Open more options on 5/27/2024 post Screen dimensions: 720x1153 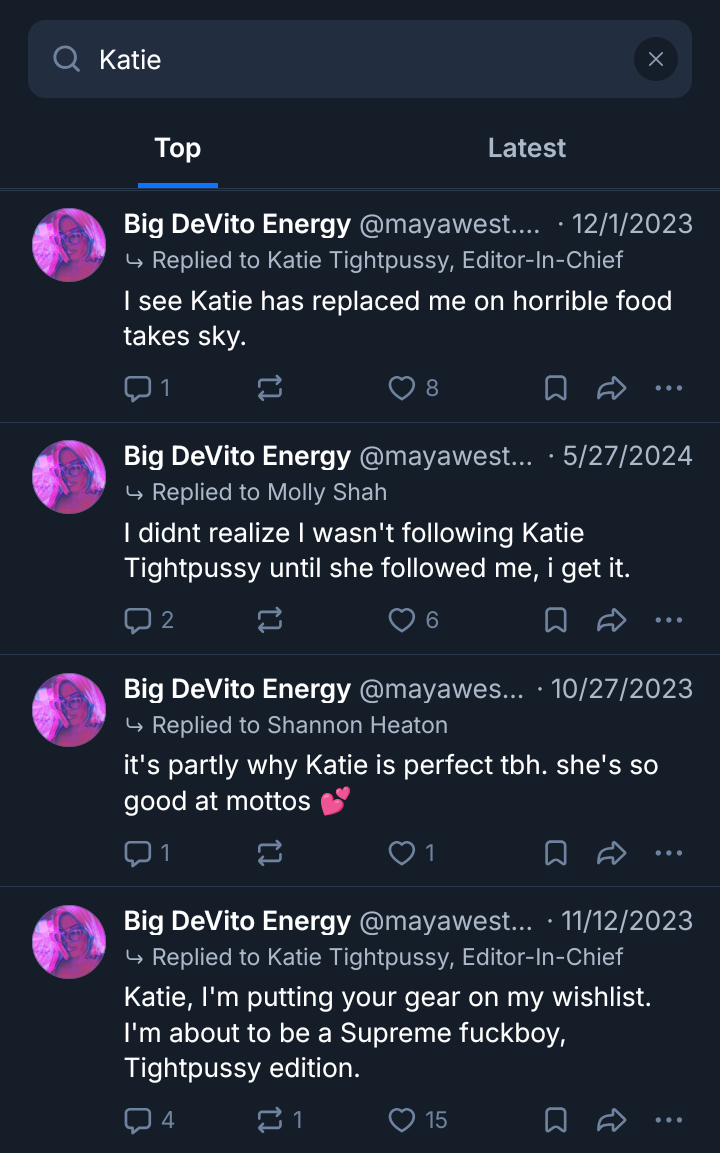tap(668, 621)
